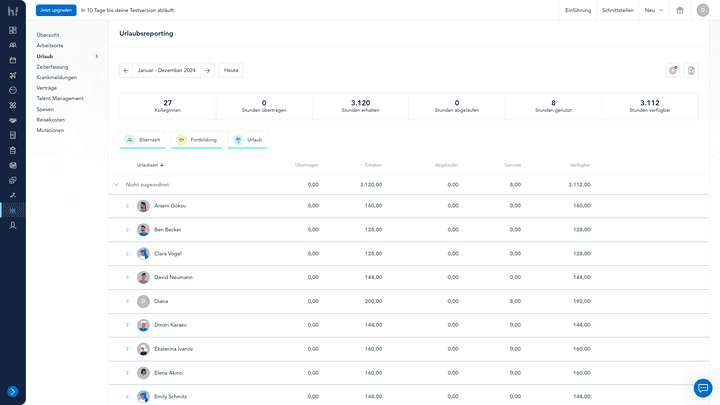Select Krankmeldungen menu item
Image resolution: width=720 pixels, height=405 pixels.
coord(56,77)
